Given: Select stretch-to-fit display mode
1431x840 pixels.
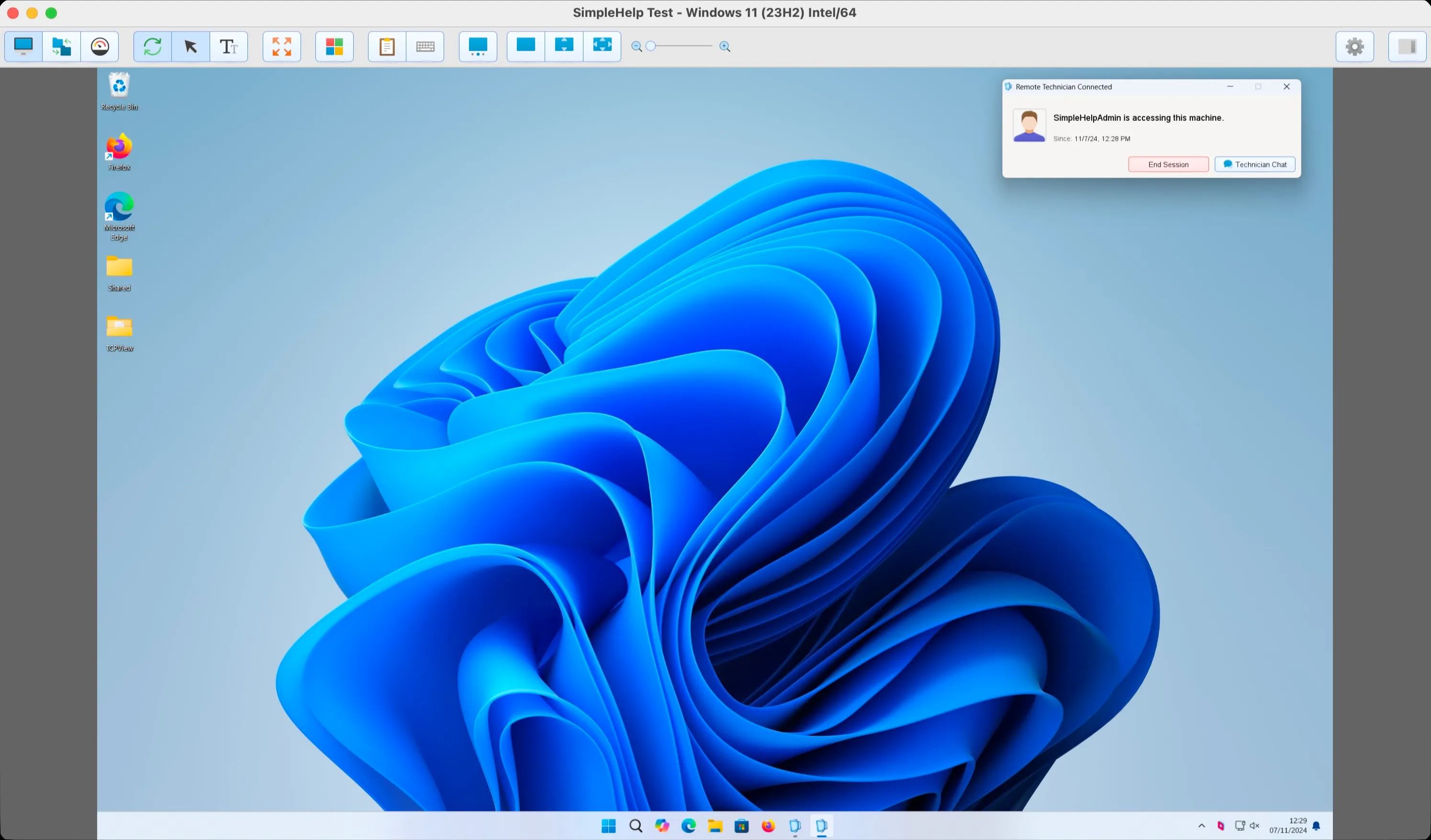Looking at the screenshot, I should (x=602, y=45).
